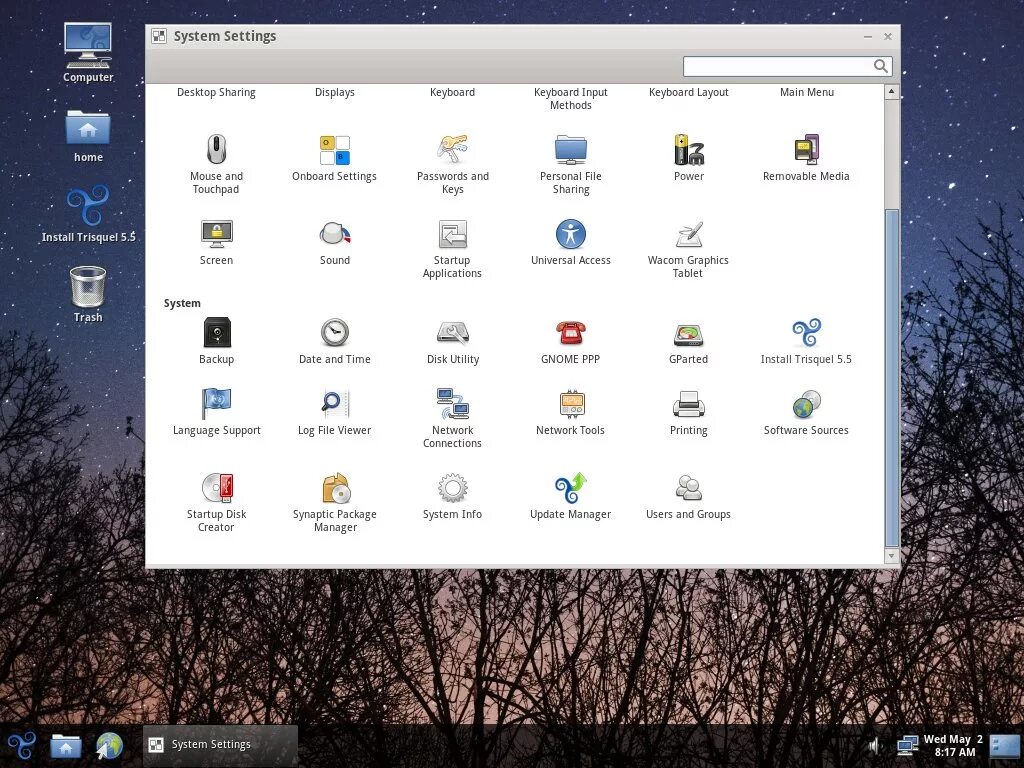1024x768 pixels.
Task: Open the home folder desktop icon
Action: click(88, 136)
